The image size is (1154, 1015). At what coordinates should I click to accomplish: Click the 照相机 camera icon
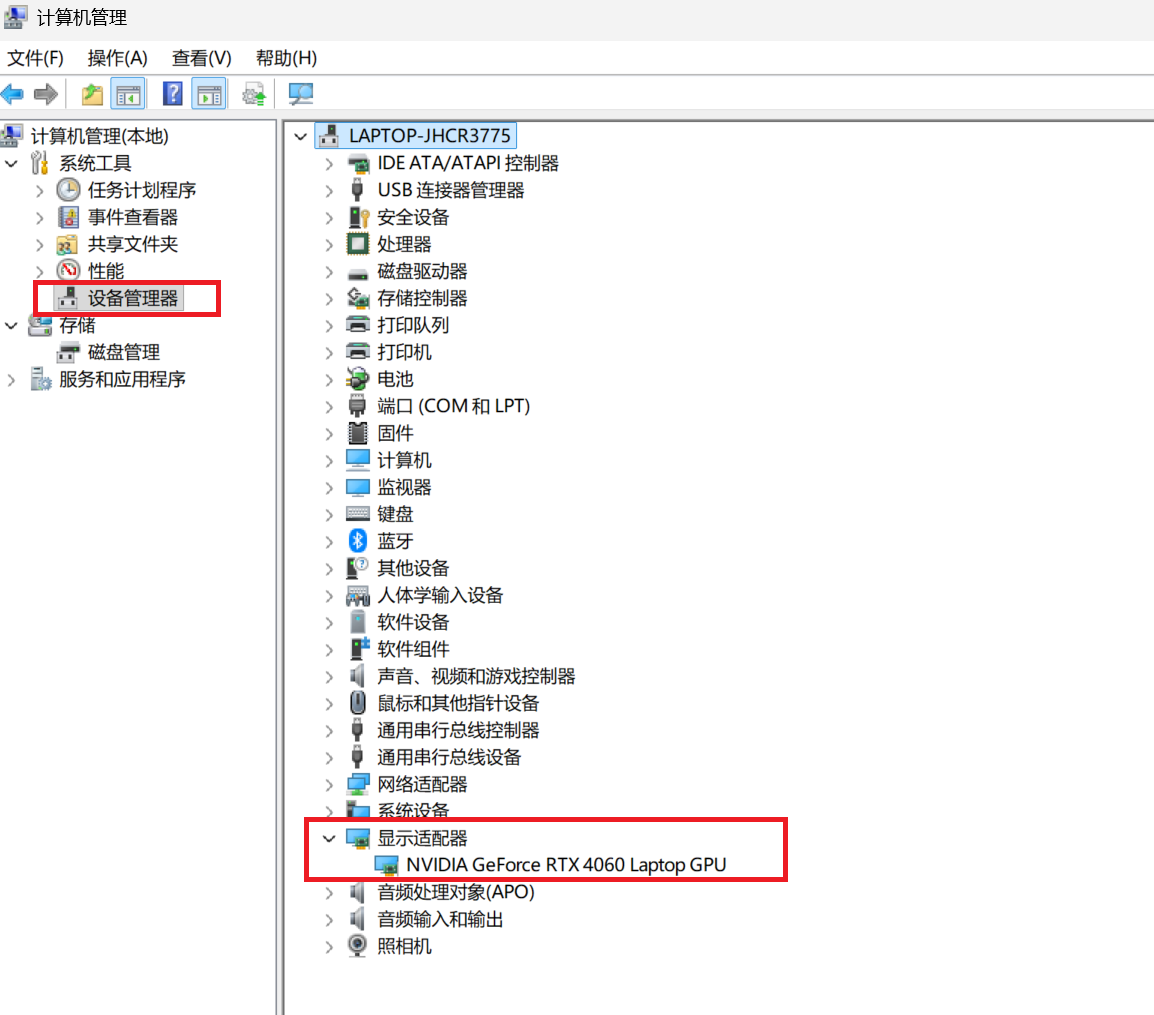(x=357, y=946)
